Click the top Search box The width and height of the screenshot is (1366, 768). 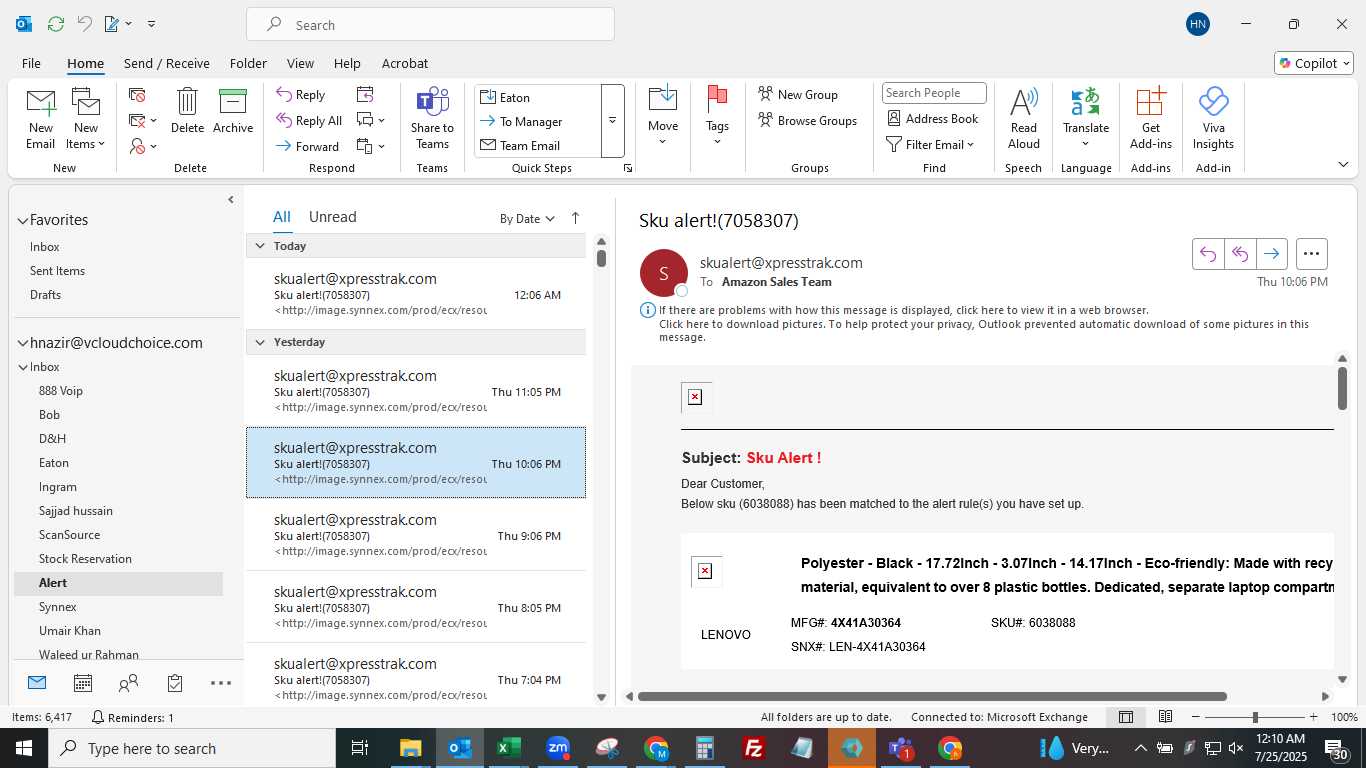430,25
